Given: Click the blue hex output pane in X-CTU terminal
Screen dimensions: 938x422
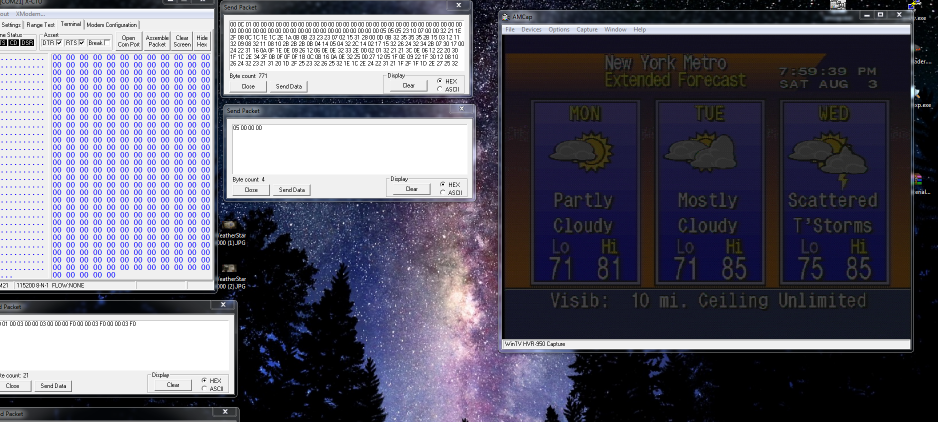Looking at the screenshot, I should tap(131, 166).
